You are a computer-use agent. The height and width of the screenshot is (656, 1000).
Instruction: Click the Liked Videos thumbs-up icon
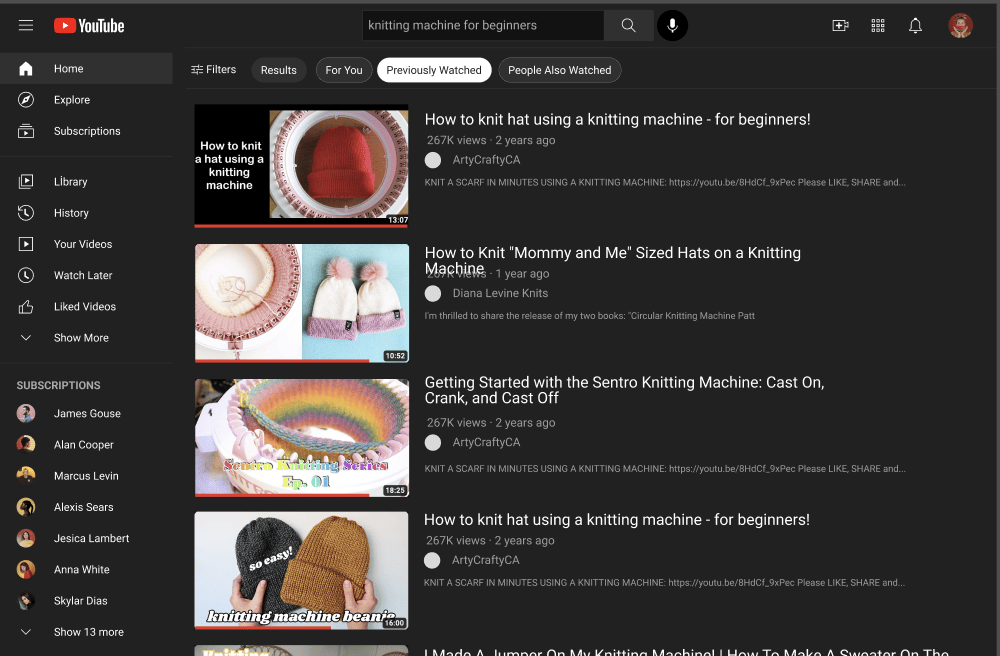[x=26, y=307]
